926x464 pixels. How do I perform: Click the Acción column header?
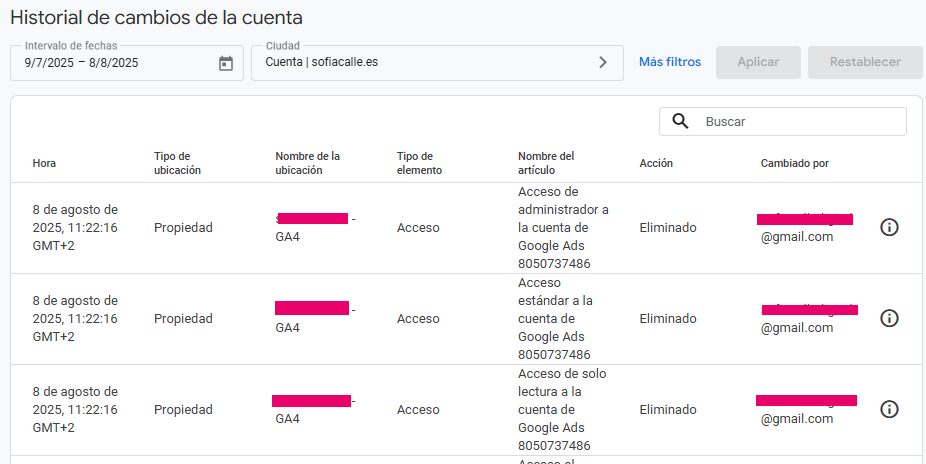click(656, 163)
